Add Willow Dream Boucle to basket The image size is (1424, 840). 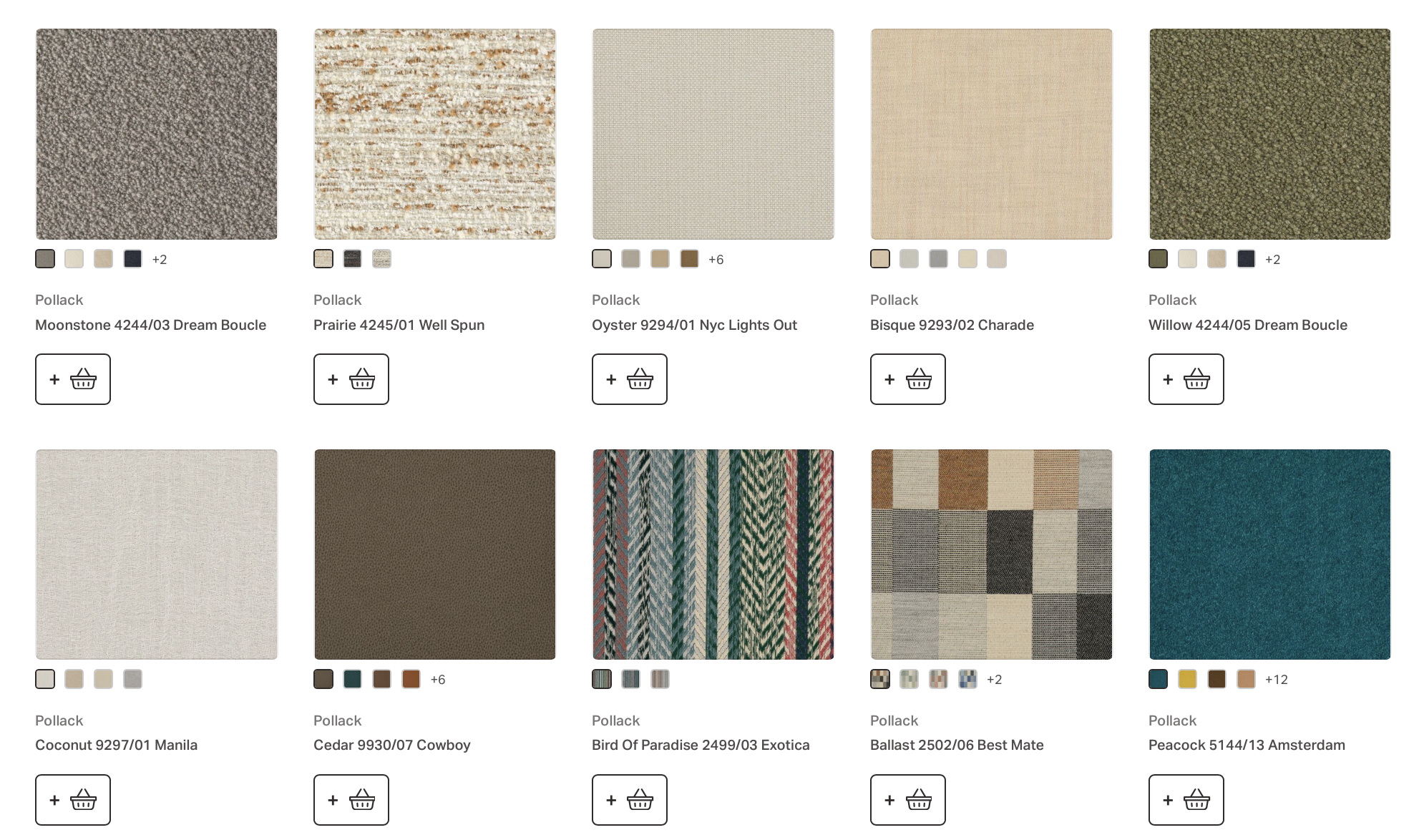coord(1186,379)
